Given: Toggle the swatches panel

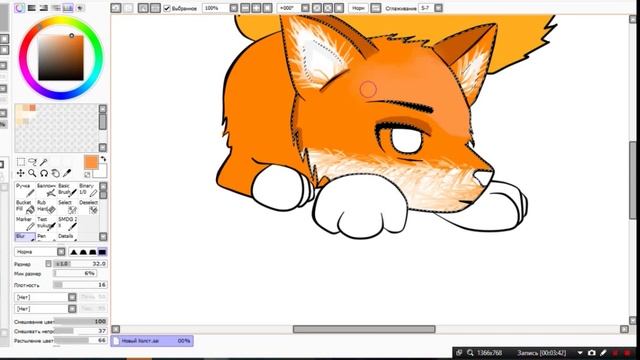Looking at the screenshot, I should click(68, 8).
